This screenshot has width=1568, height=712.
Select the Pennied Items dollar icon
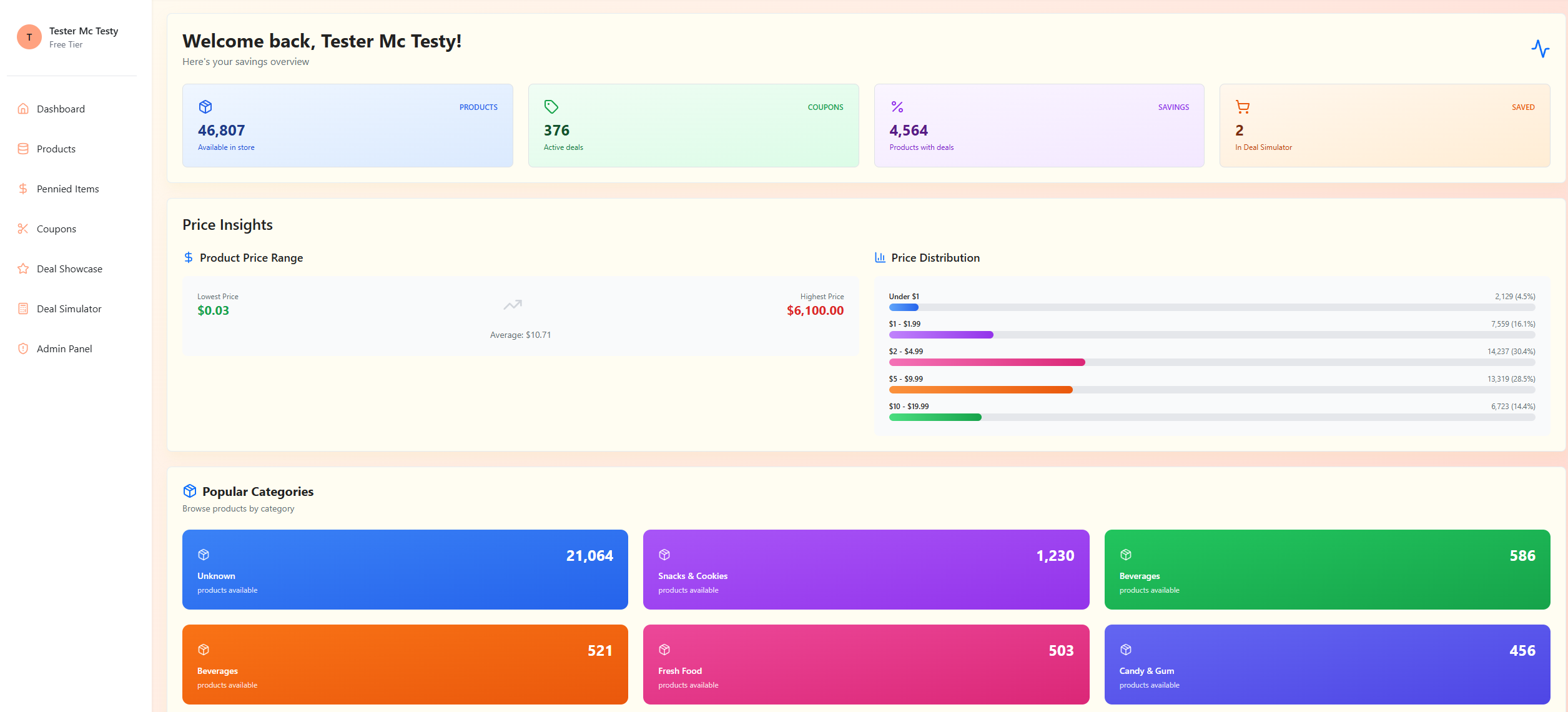pos(22,188)
